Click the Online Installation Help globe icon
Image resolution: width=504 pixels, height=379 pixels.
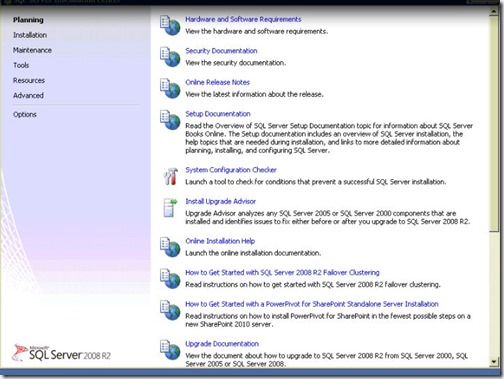click(170, 247)
